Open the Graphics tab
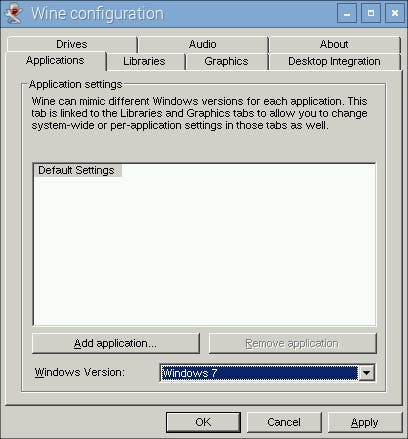The image size is (408, 439). [226, 61]
